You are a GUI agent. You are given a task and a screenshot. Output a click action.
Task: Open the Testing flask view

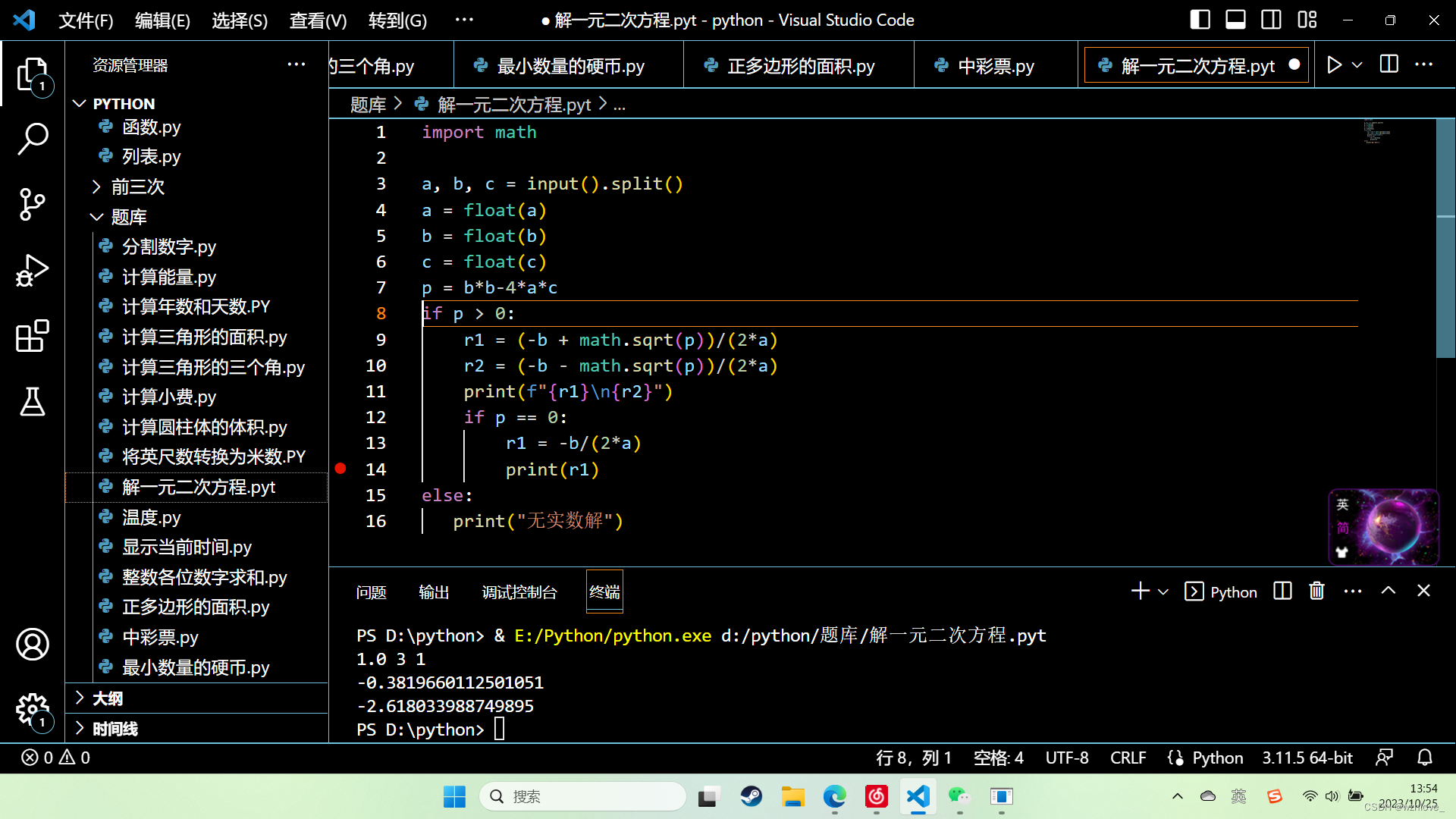[x=32, y=402]
